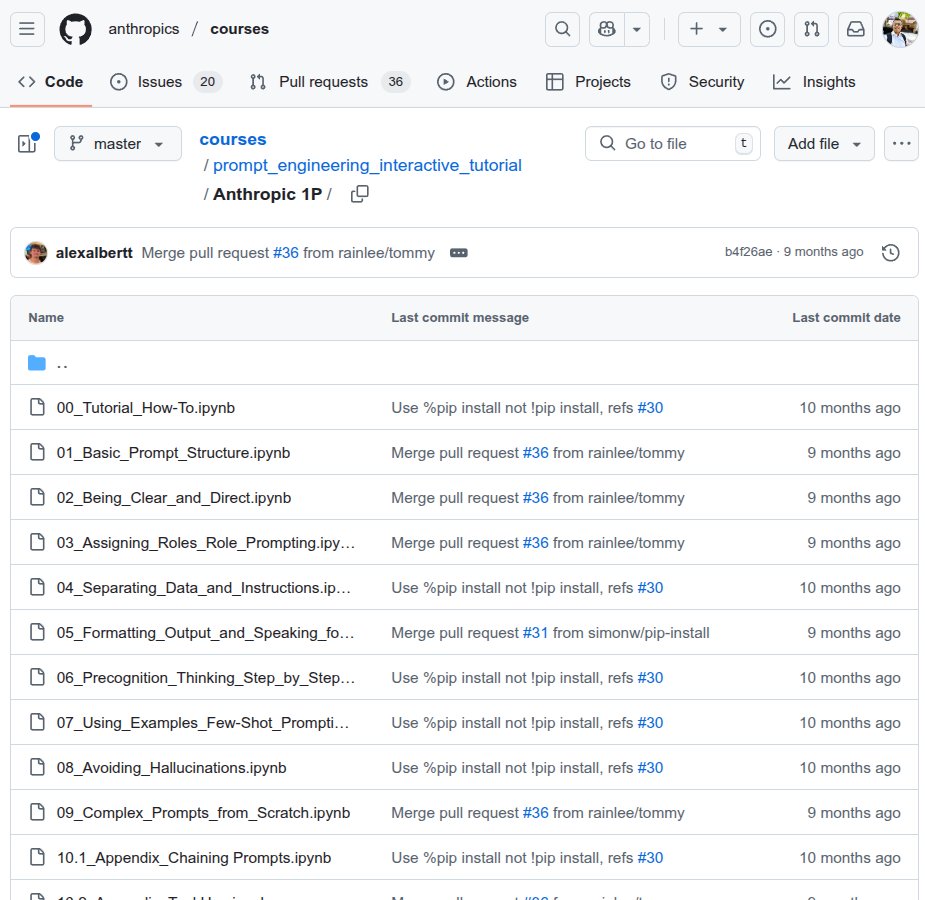This screenshot has width=925, height=900.
Task: Expand the Copilot dropdown arrow
Action: 637,29
